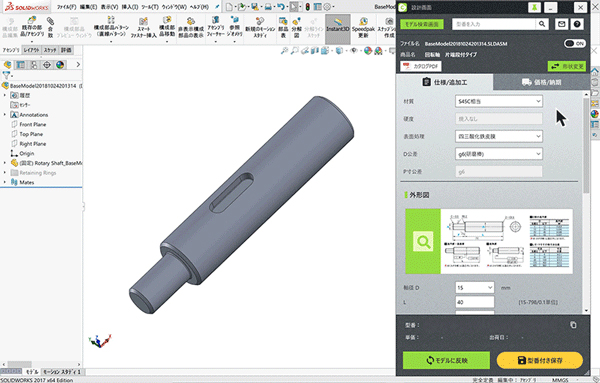
Task: Click the green pin icon in design panel
Action: [534, 7]
